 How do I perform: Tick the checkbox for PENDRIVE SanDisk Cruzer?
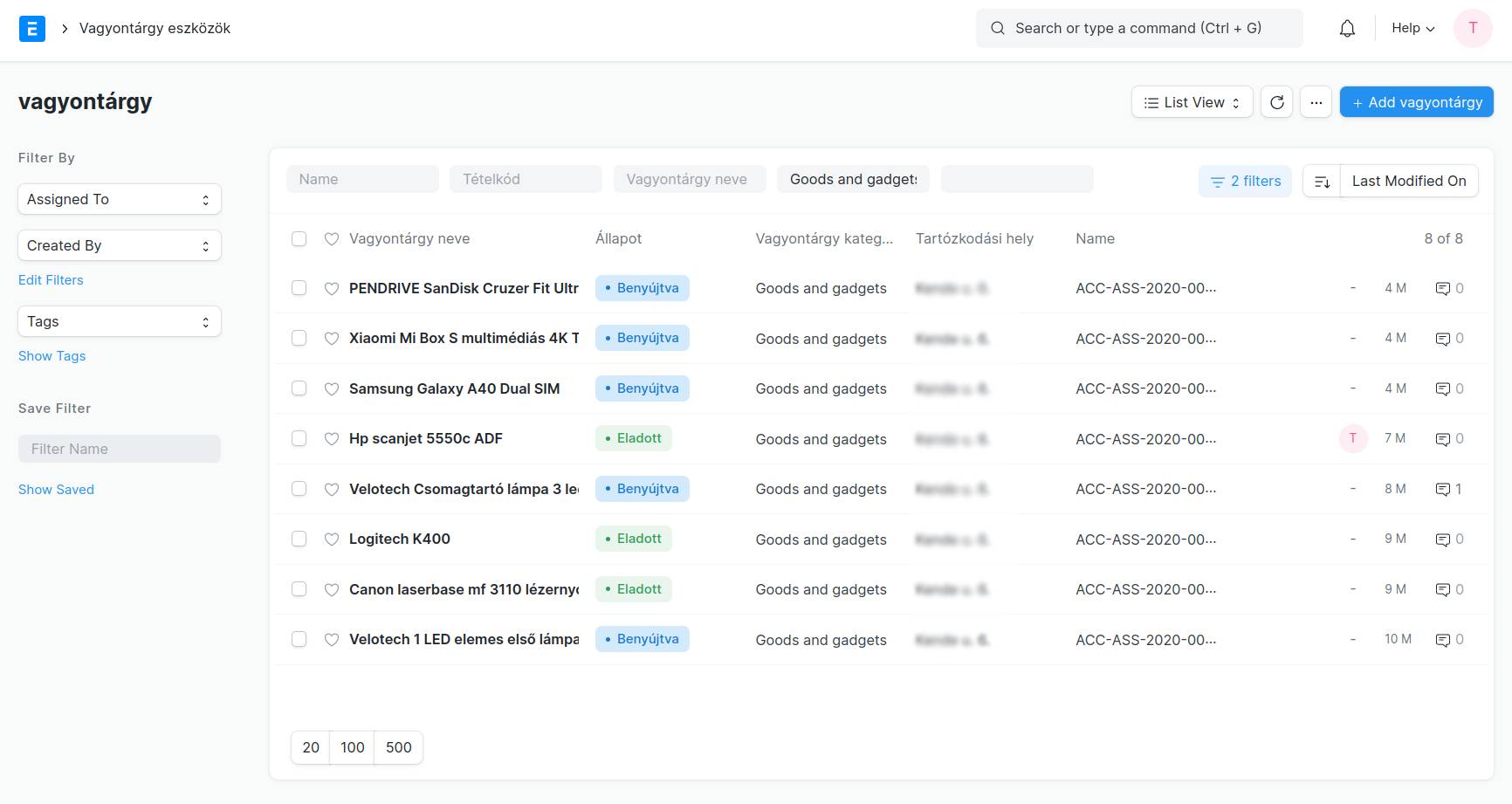click(299, 288)
